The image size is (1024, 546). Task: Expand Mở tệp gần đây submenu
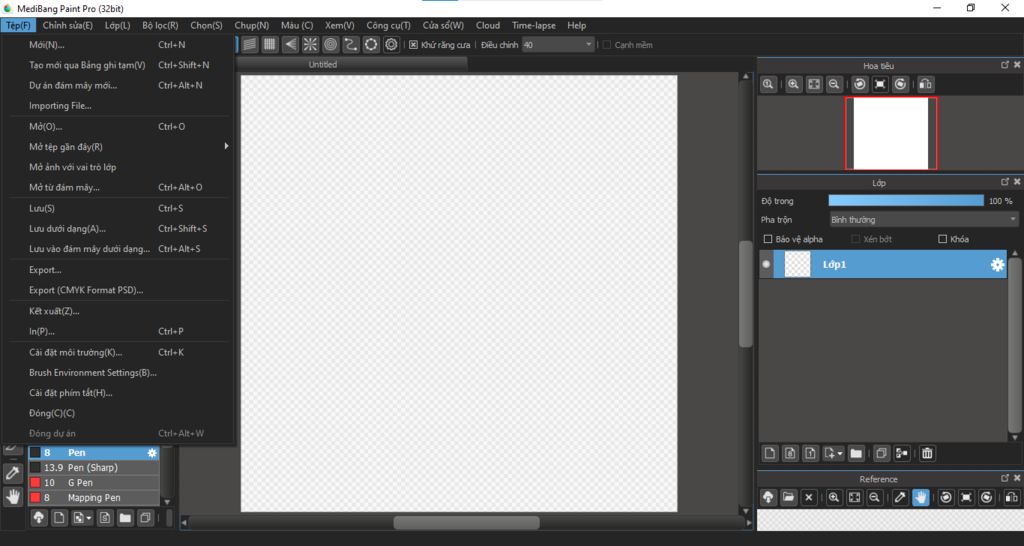120,147
